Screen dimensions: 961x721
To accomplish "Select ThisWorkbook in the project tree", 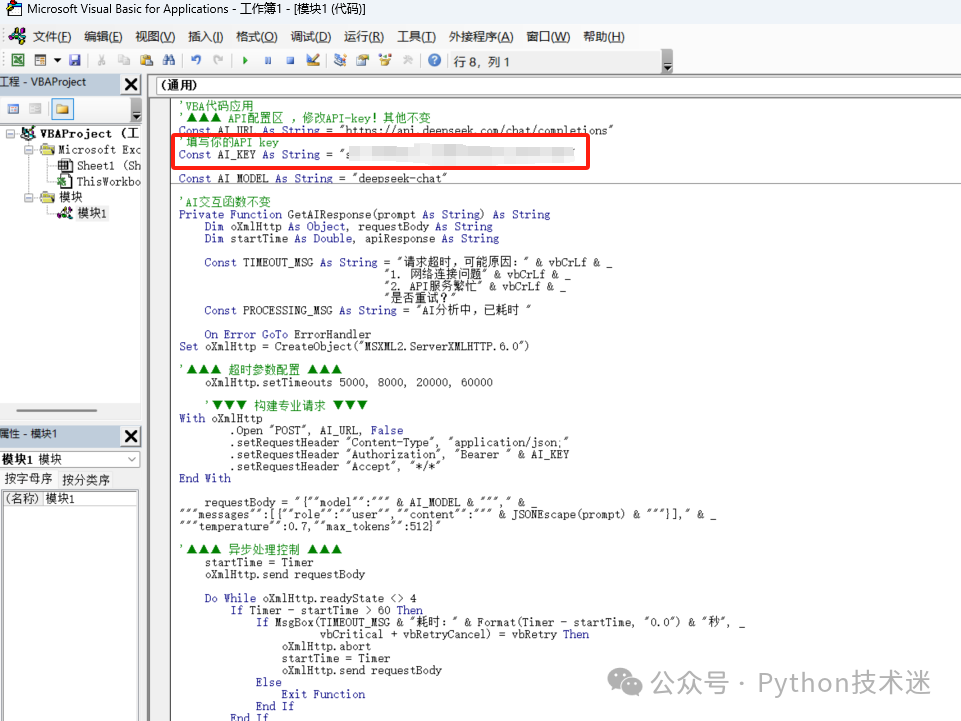I will click(x=99, y=181).
